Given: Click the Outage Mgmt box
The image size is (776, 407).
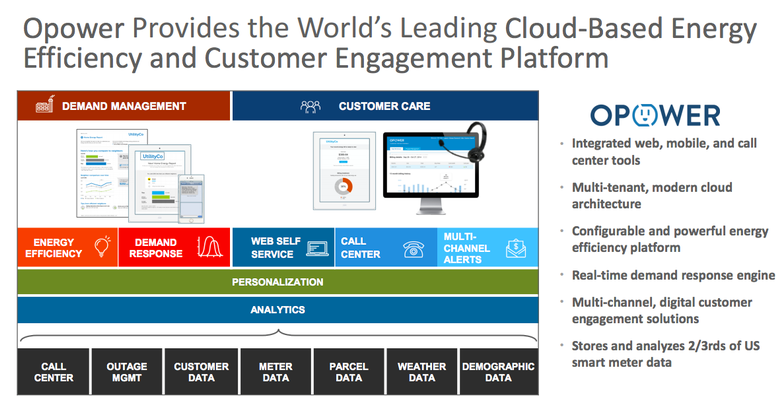Looking at the screenshot, I should click(x=127, y=372).
